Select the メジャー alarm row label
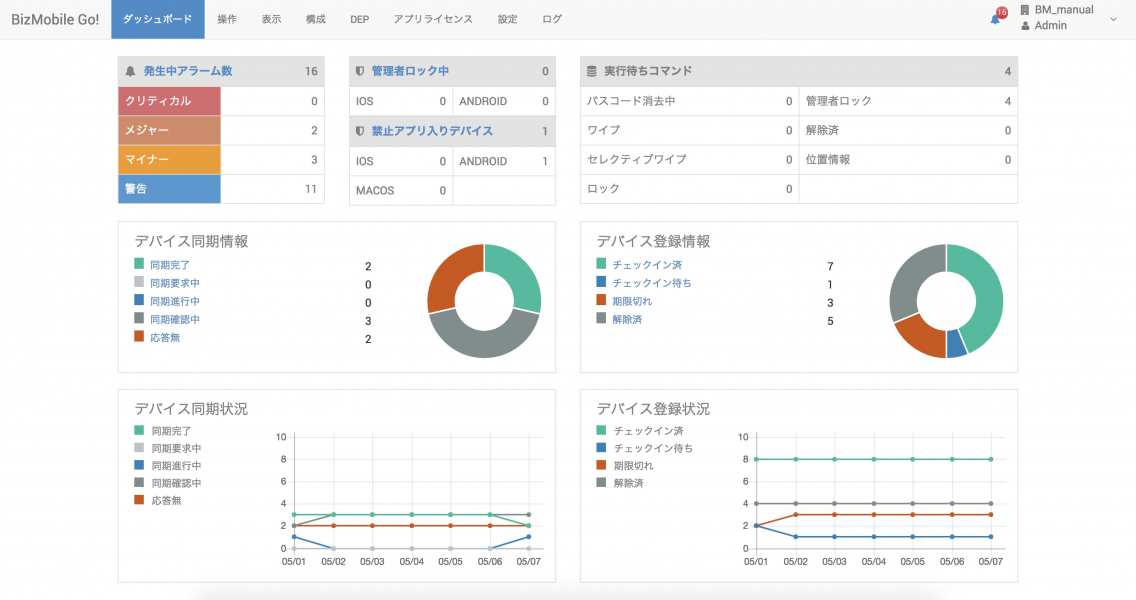Viewport: 1136px width, 600px height. (170, 130)
